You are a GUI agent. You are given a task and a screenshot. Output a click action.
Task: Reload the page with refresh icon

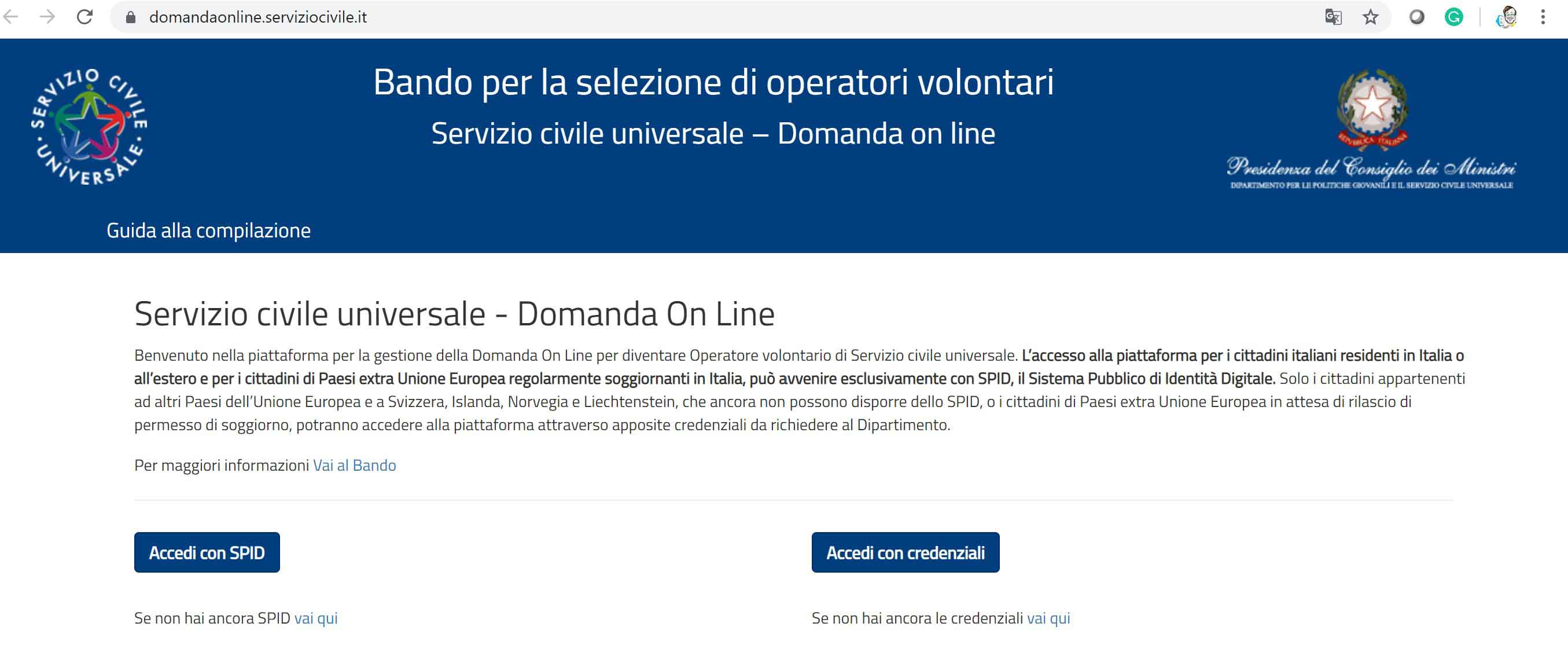[x=84, y=17]
